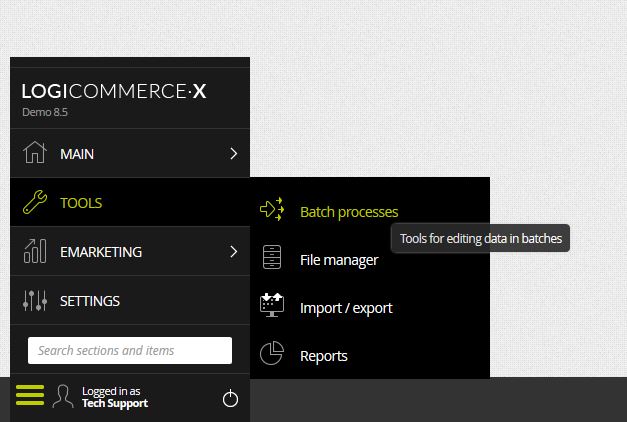Screen dimensions: 627x422
Task: Click the power logout icon
Action: tap(230, 398)
